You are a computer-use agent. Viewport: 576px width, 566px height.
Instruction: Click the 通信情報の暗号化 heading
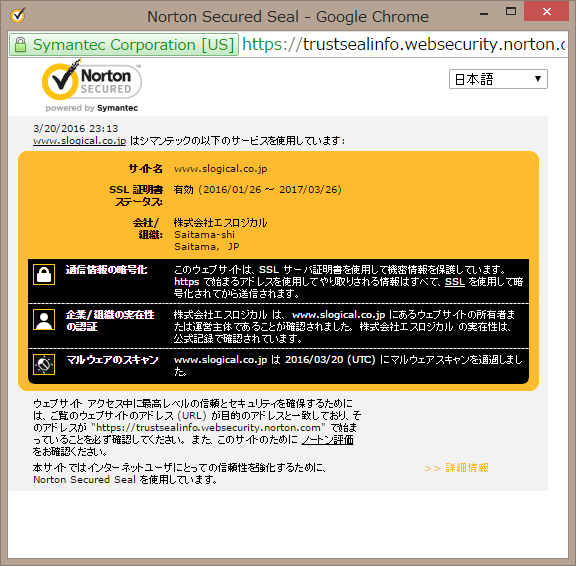pos(107,270)
